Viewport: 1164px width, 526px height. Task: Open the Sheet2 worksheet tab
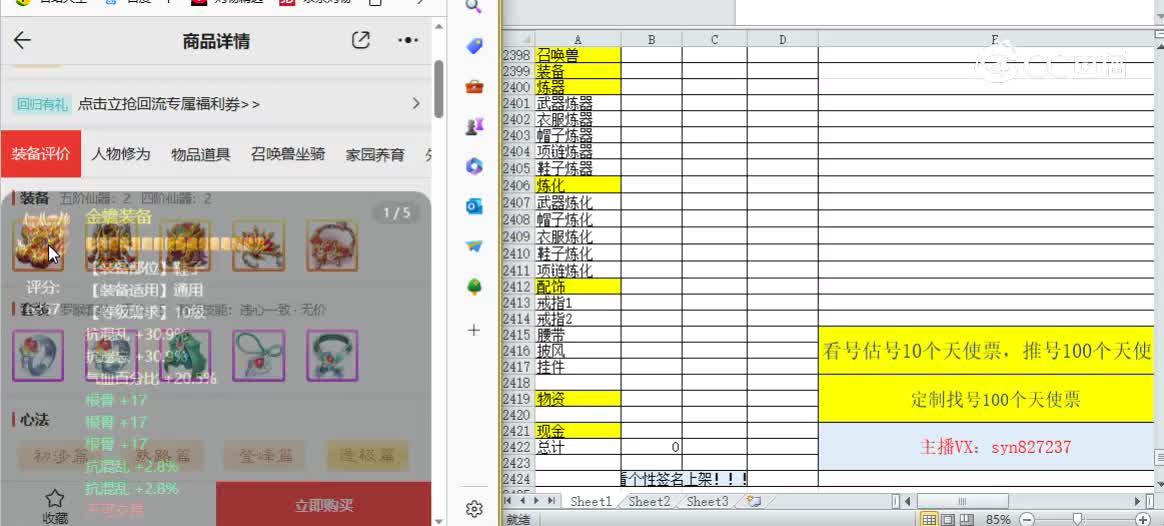649,502
